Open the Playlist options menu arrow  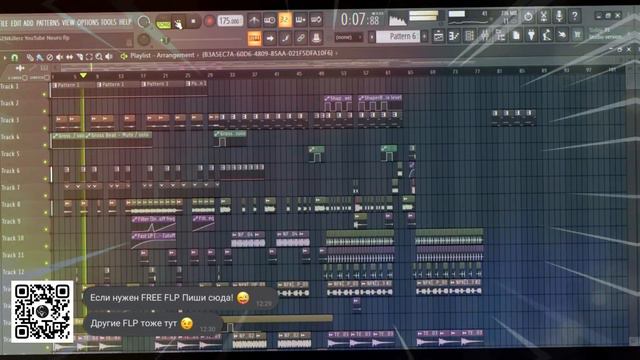5,58
